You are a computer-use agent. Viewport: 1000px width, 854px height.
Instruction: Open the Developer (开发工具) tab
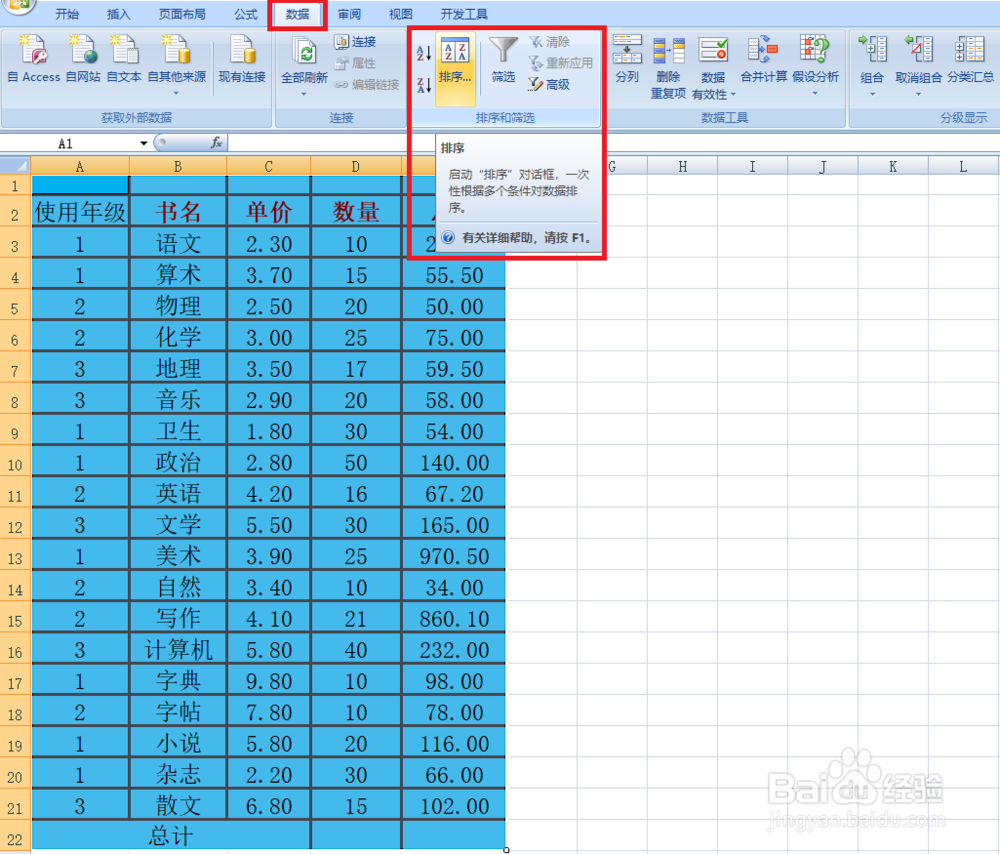[464, 14]
